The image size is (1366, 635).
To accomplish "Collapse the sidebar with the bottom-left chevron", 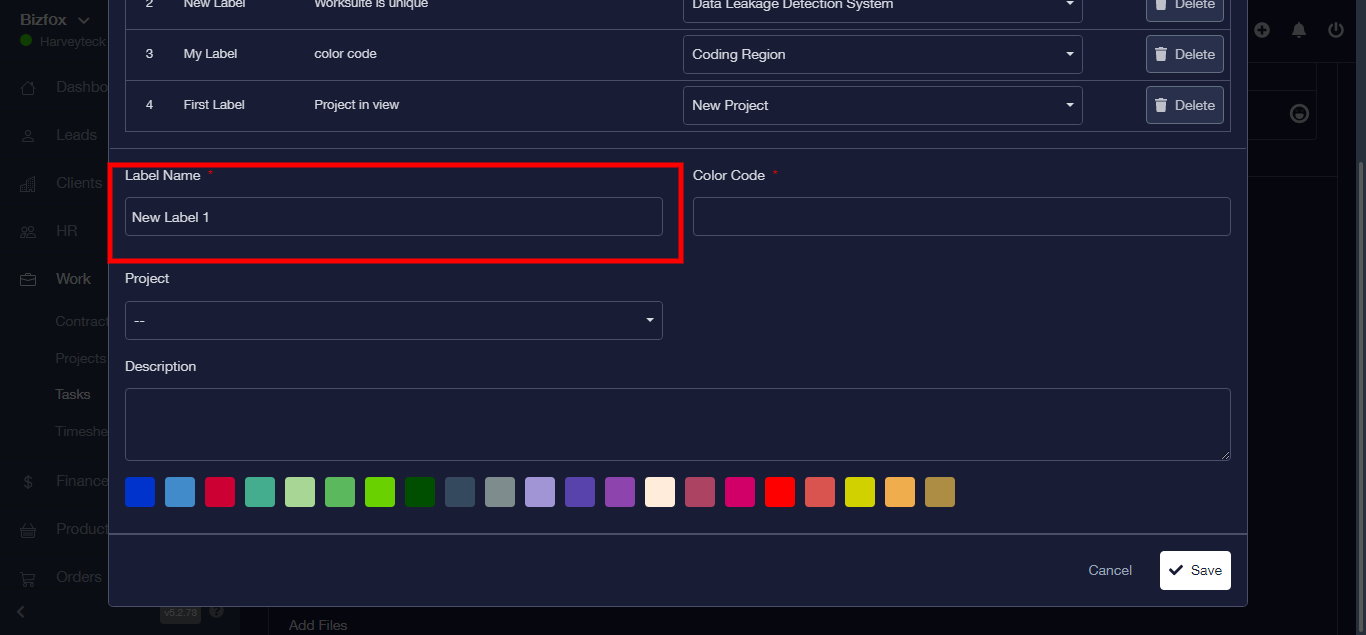I will 21,611.
